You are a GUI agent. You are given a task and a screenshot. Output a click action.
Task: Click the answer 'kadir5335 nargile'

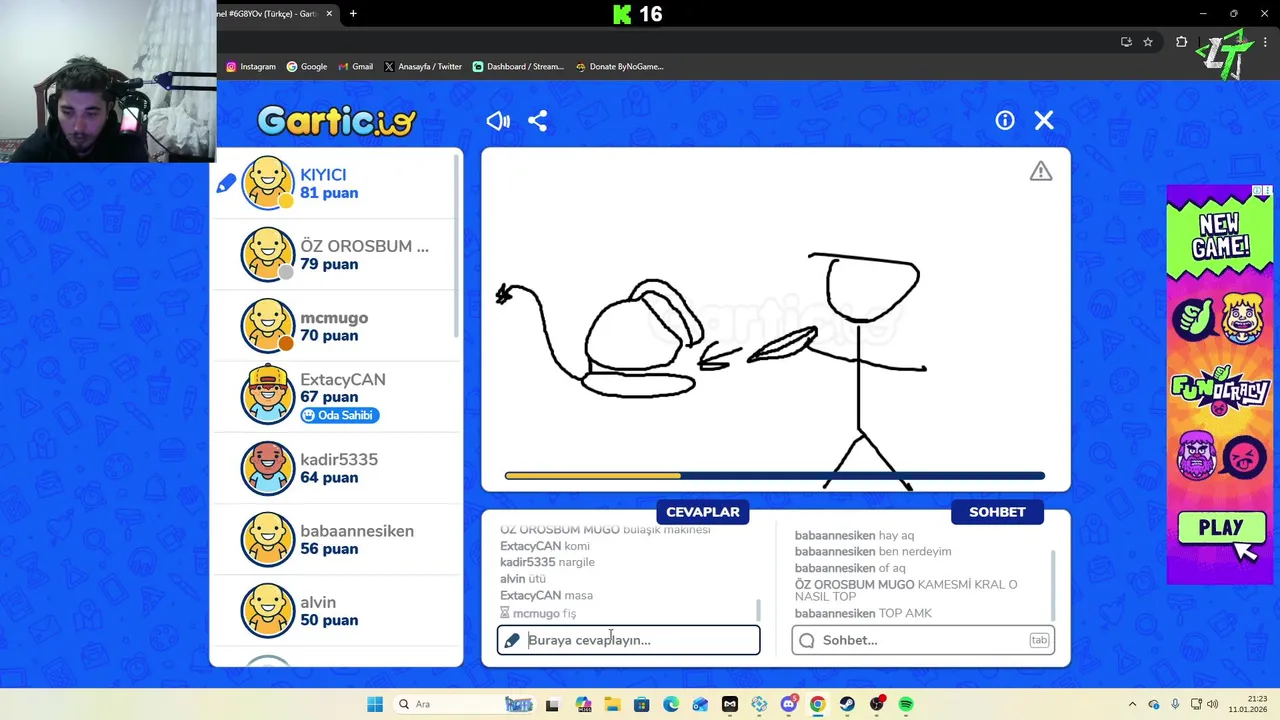coord(547,562)
